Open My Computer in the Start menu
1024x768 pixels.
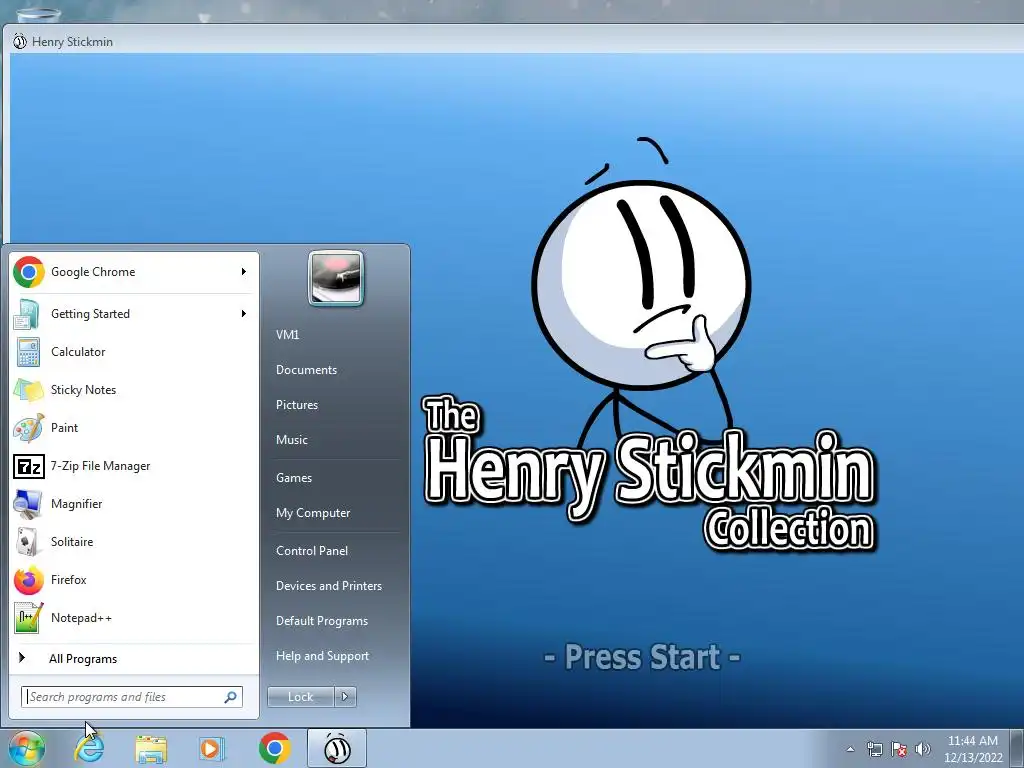click(x=313, y=513)
